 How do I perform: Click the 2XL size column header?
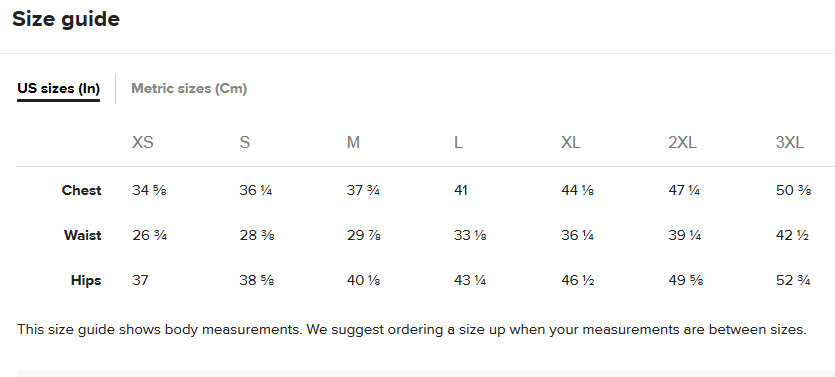tap(682, 143)
